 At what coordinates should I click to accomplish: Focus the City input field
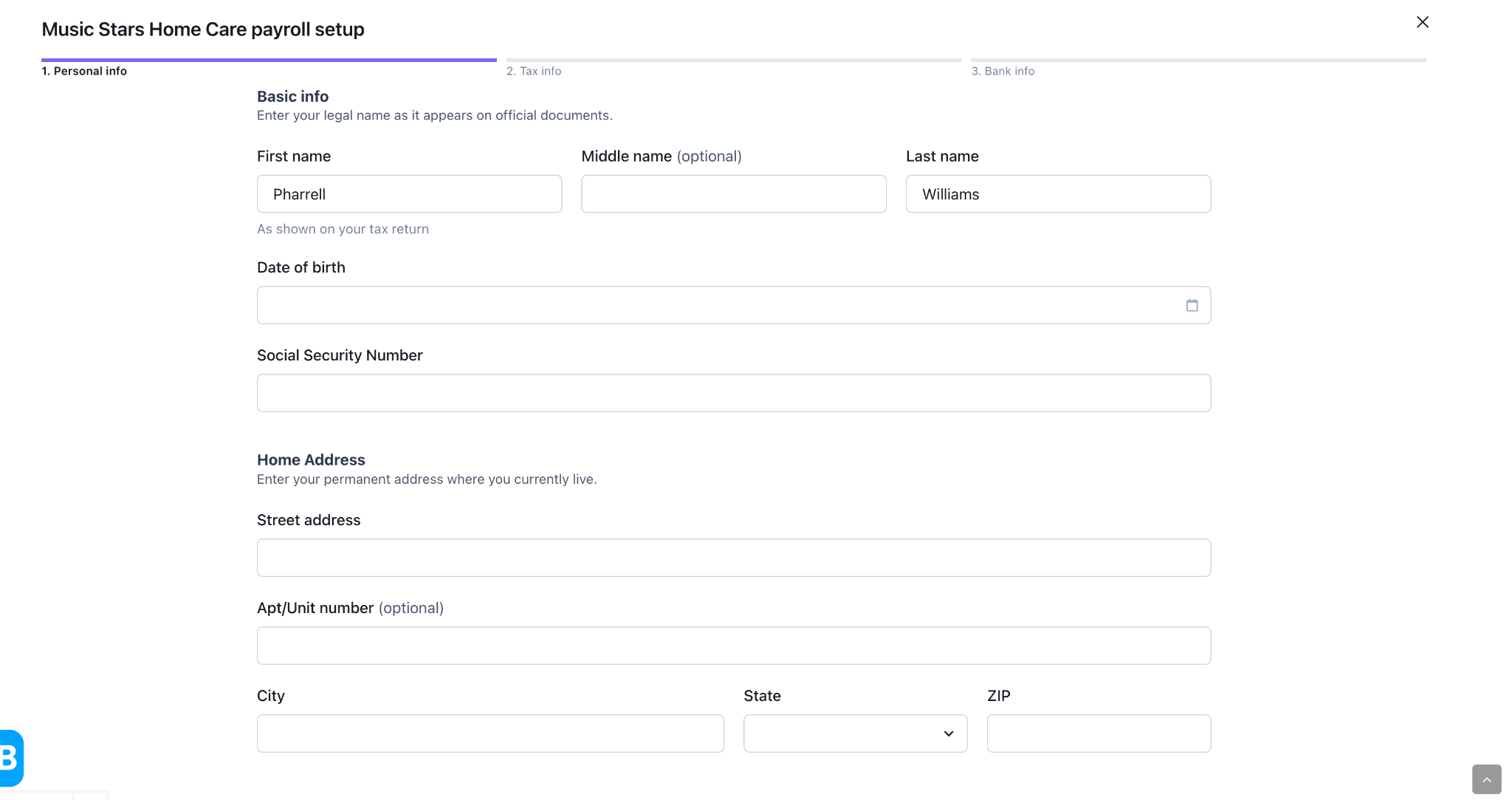tap(490, 734)
